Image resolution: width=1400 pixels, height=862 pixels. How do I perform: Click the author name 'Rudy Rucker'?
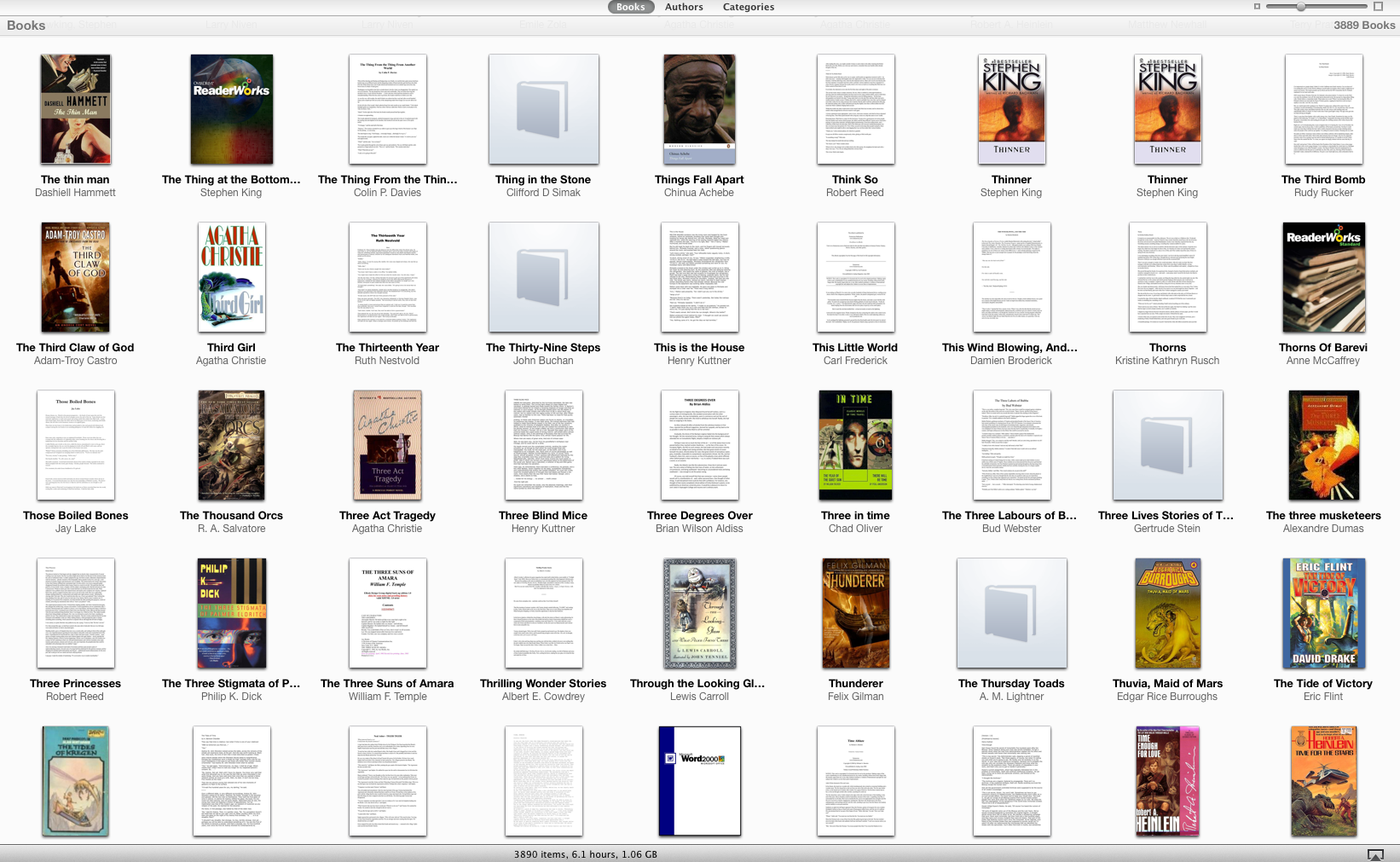pos(1323,193)
